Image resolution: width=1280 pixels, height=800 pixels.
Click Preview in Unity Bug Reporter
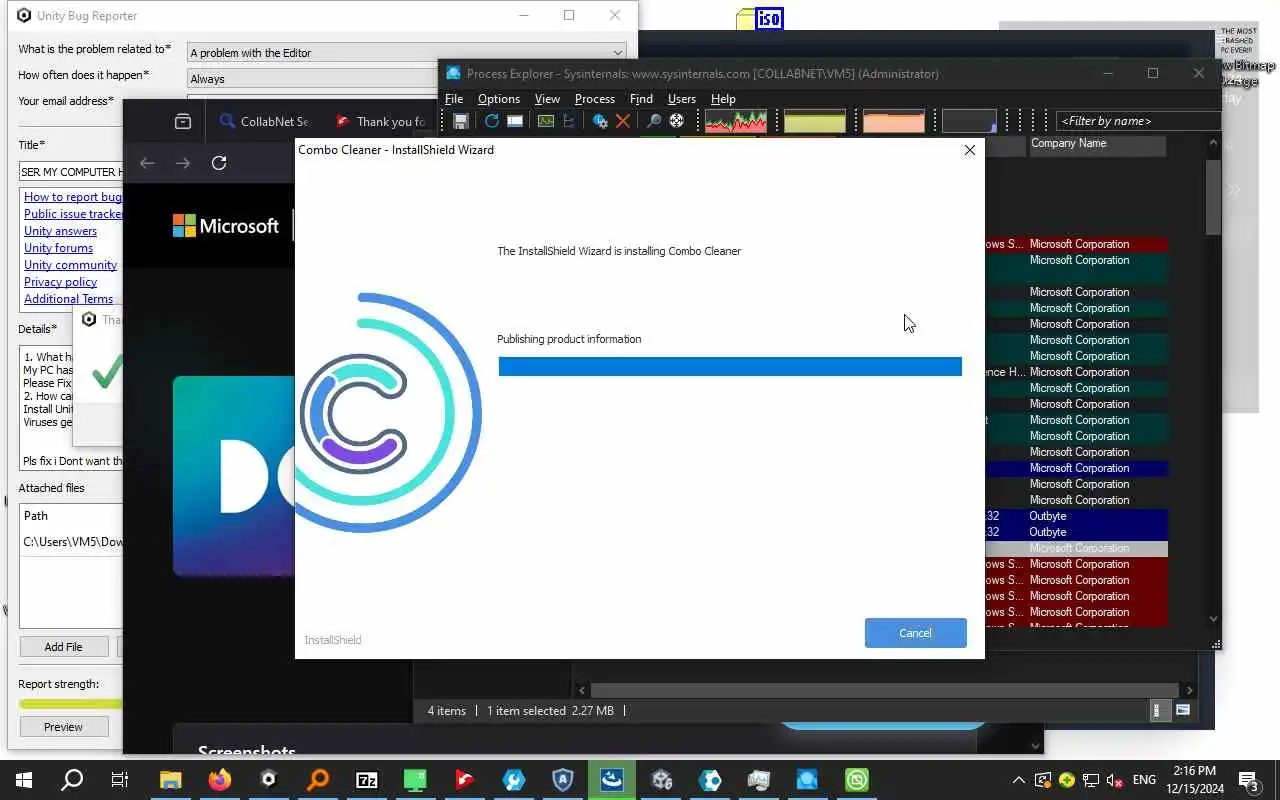tap(63, 727)
